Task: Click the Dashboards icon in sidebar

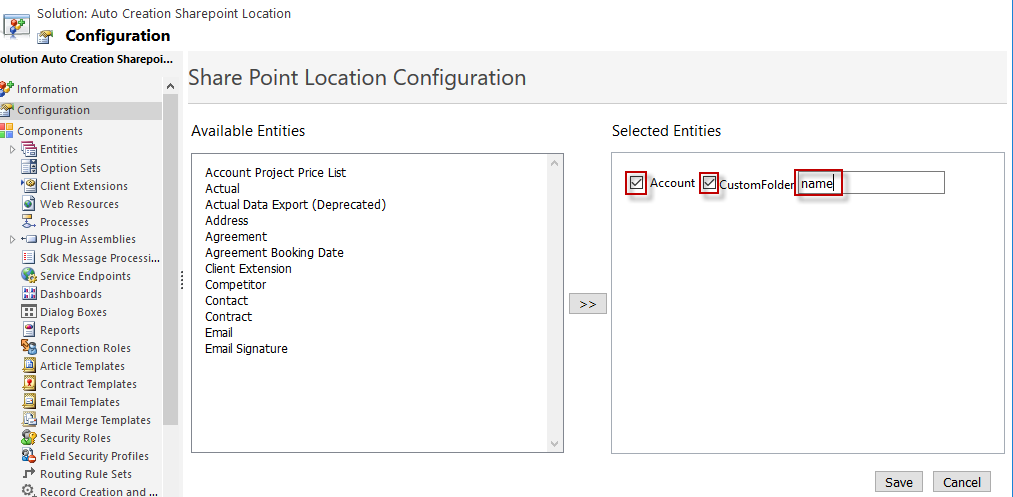Action: coord(29,294)
